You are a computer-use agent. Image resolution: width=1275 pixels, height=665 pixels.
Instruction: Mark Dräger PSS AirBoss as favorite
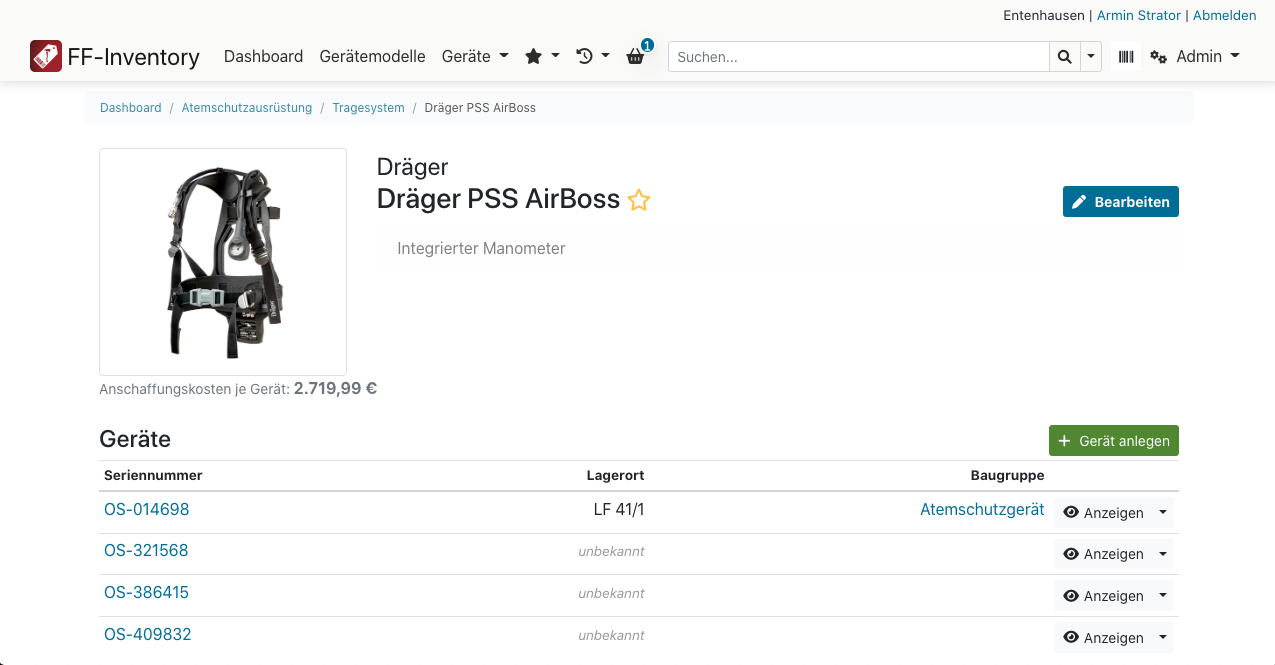[x=638, y=200]
